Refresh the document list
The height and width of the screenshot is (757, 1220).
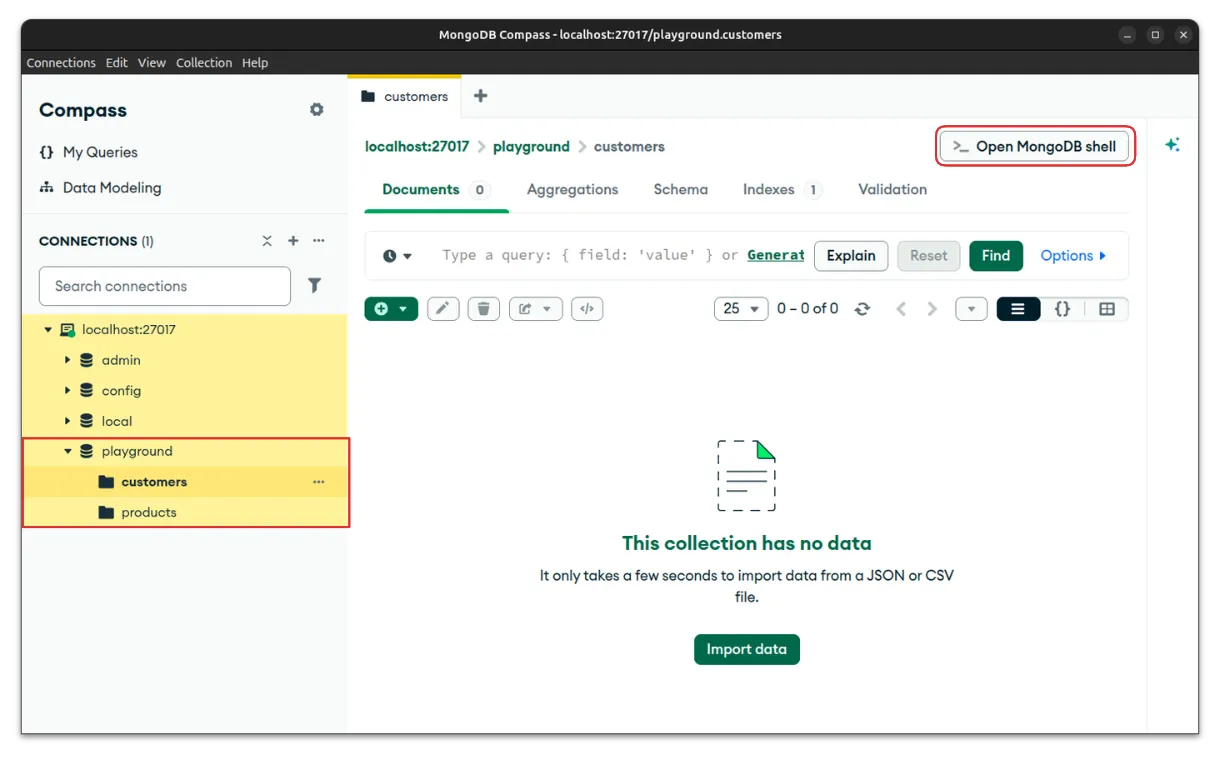point(862,309)
